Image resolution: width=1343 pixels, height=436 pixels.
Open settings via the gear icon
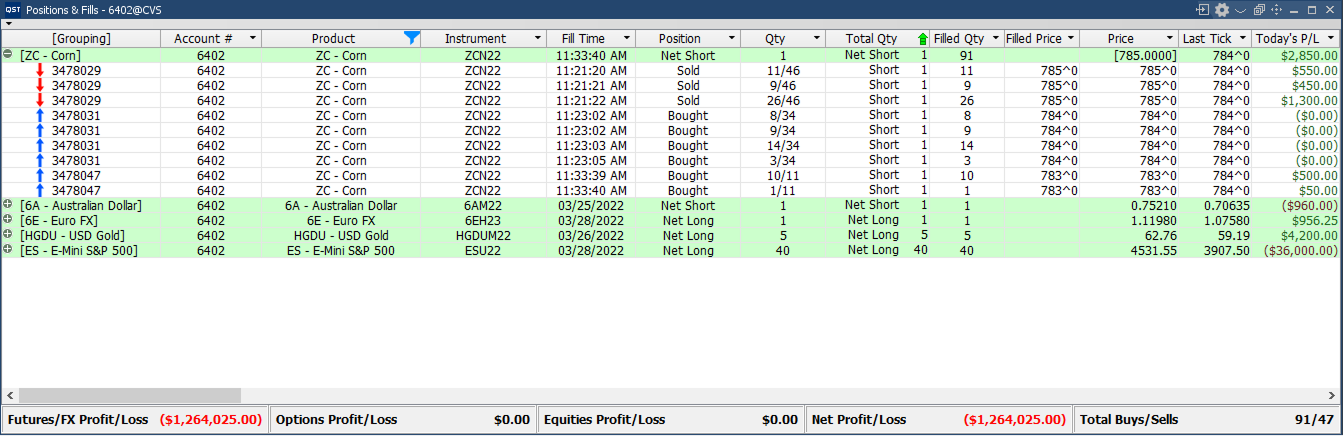click(1222, 9)
